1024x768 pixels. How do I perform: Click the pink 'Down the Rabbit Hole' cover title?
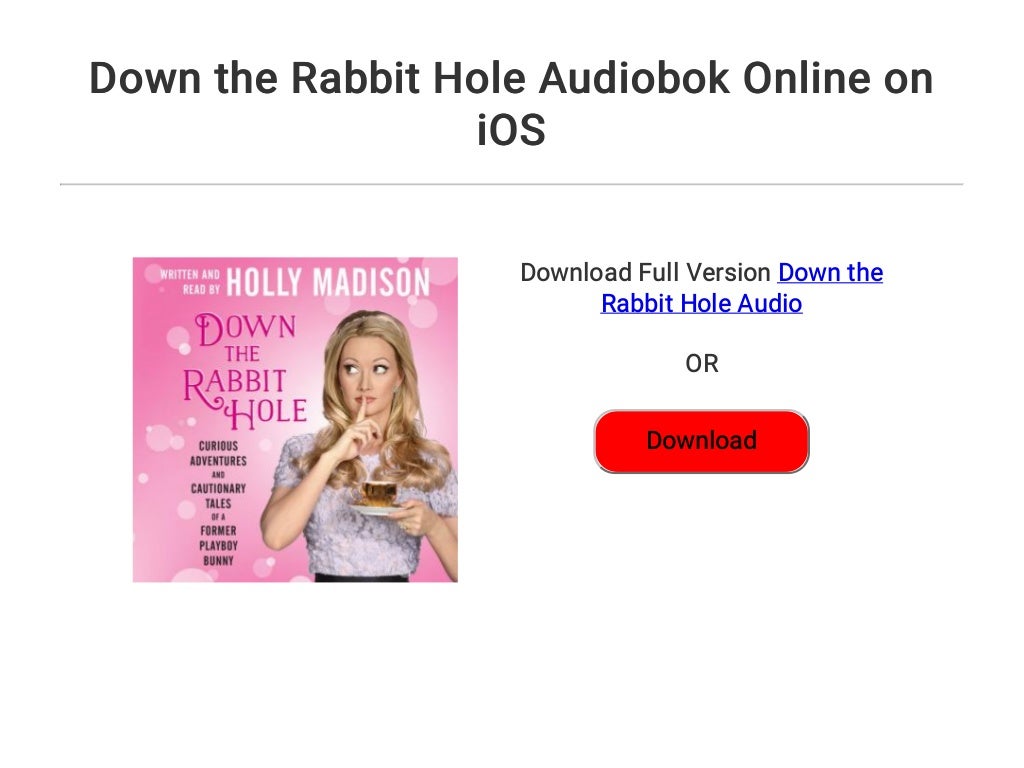tap(246, 370)
